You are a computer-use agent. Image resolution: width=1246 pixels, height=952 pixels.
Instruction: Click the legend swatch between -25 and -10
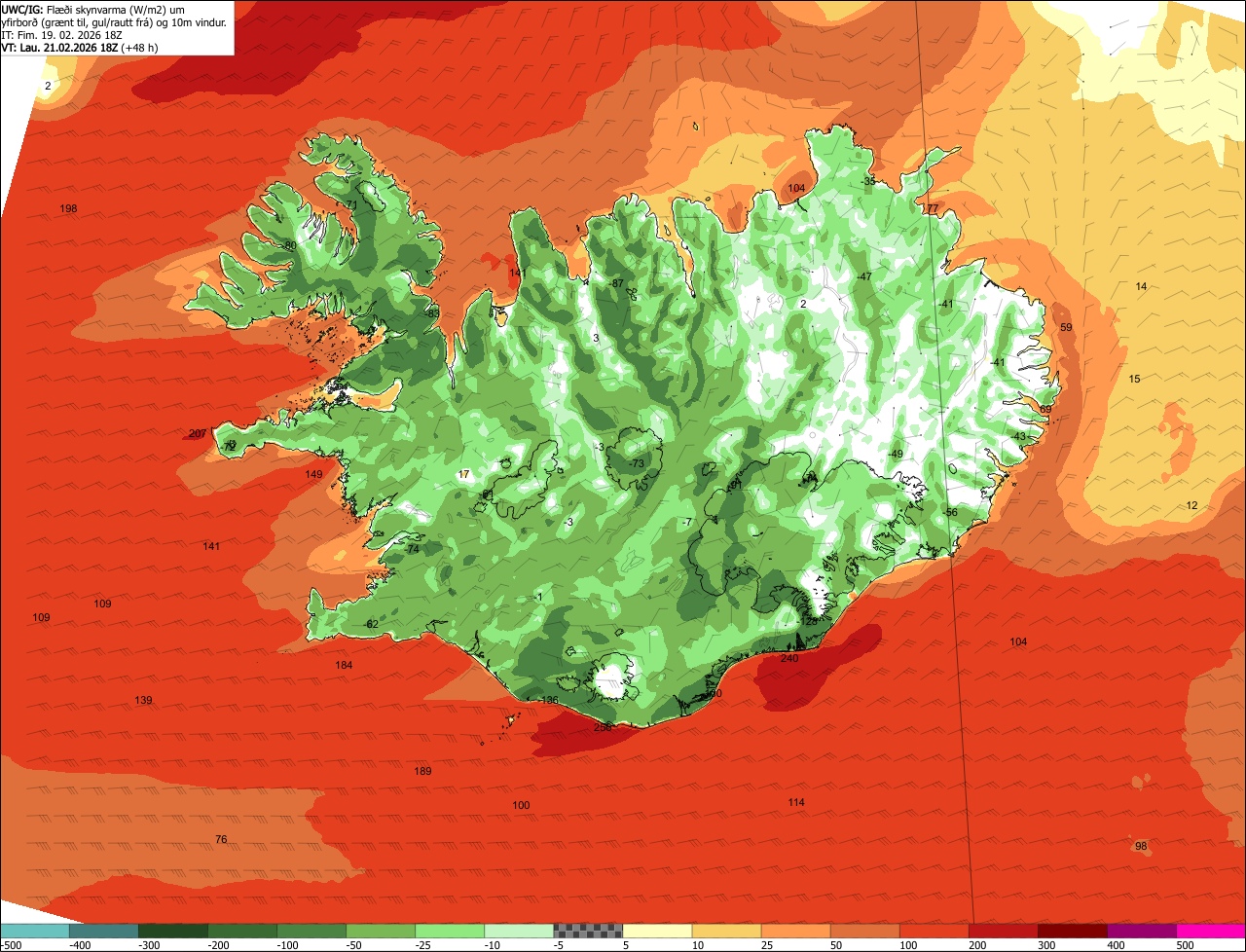(x=450, y=930)
